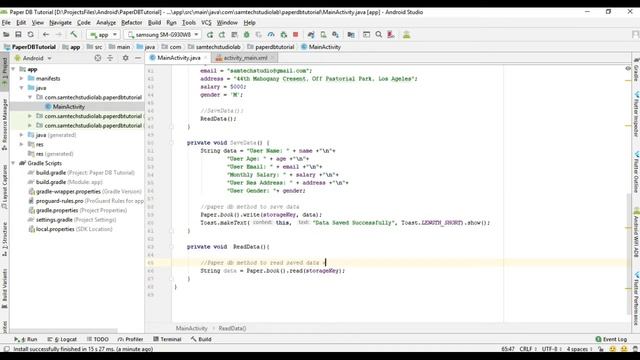Viewport: 640px width, 360px height.
Task: Expand the java (generated) folder
Action: coord(22,135)
